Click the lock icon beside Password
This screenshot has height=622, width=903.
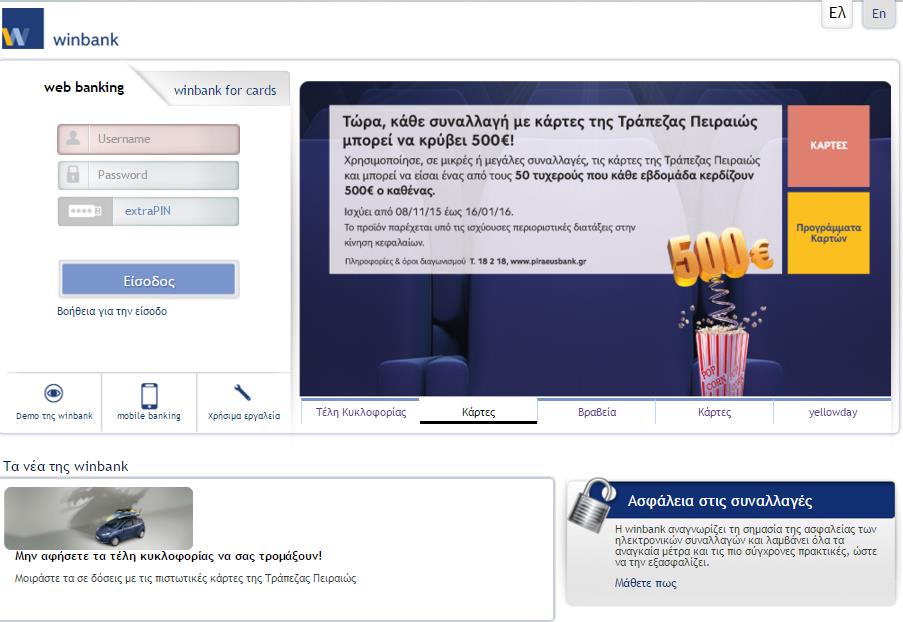tap(73, 175)
